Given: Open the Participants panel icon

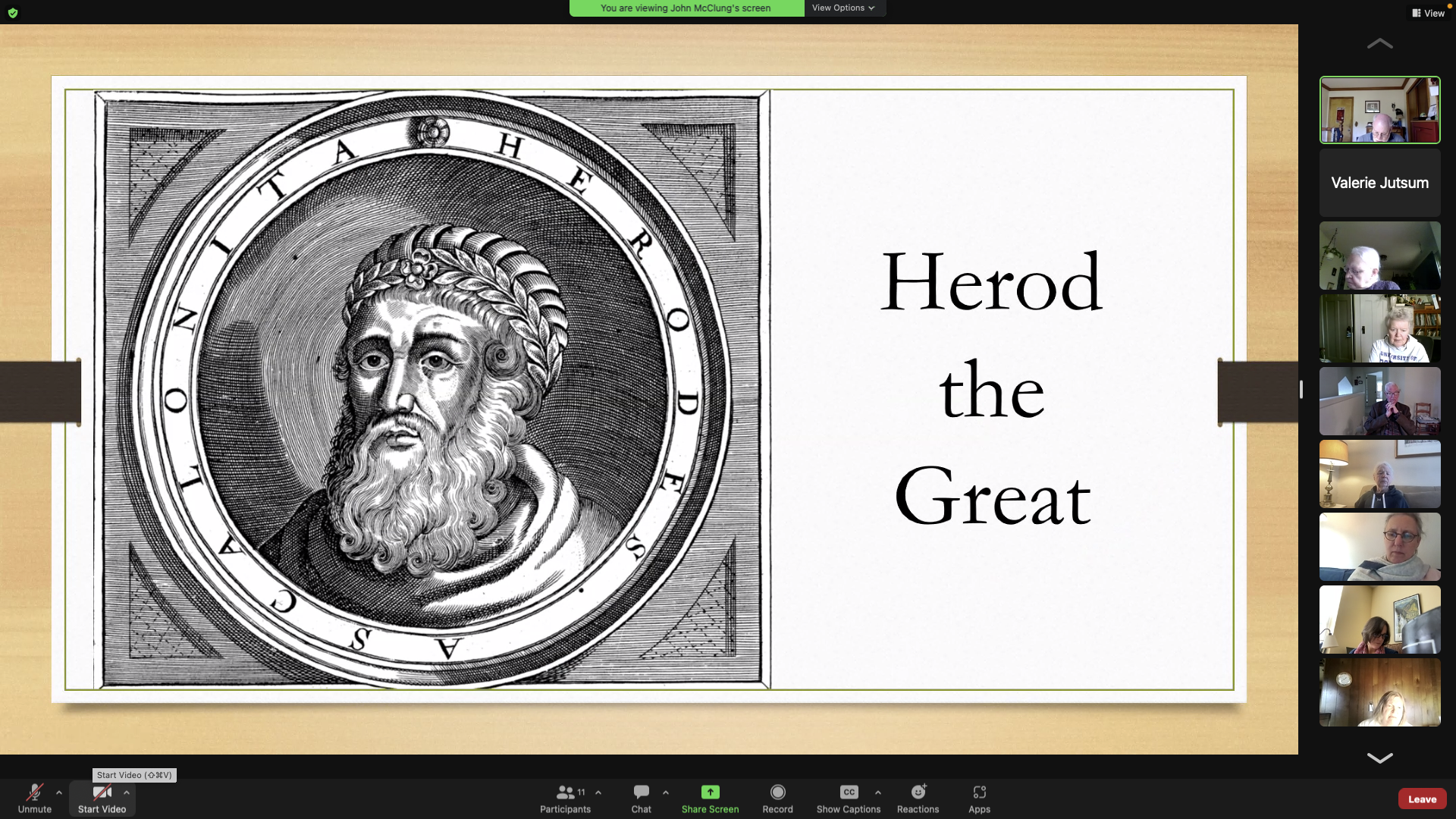Looking at the screenshot, I should 565,792.
